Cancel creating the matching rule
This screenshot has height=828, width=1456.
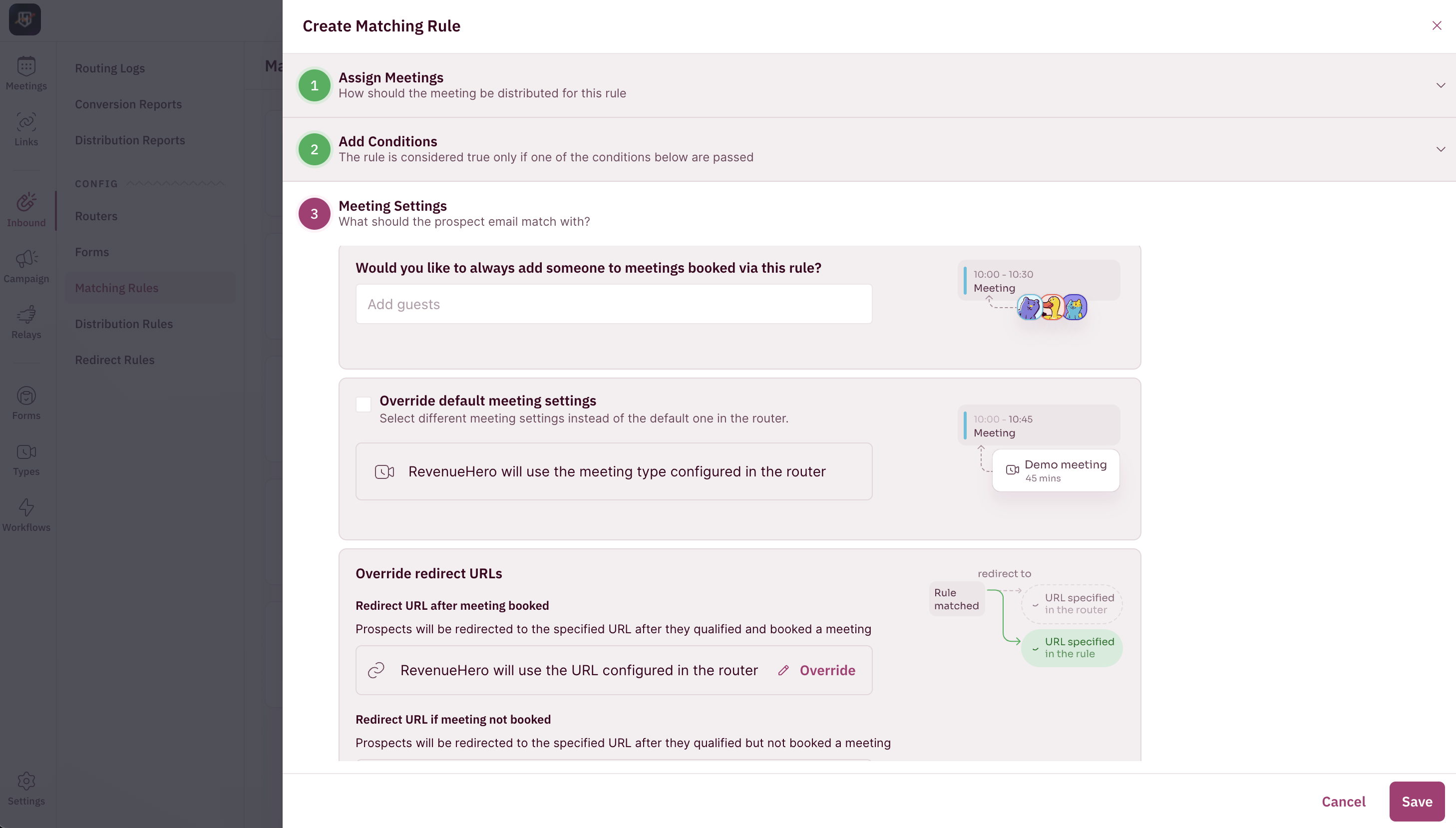[x=1344, y=801]
